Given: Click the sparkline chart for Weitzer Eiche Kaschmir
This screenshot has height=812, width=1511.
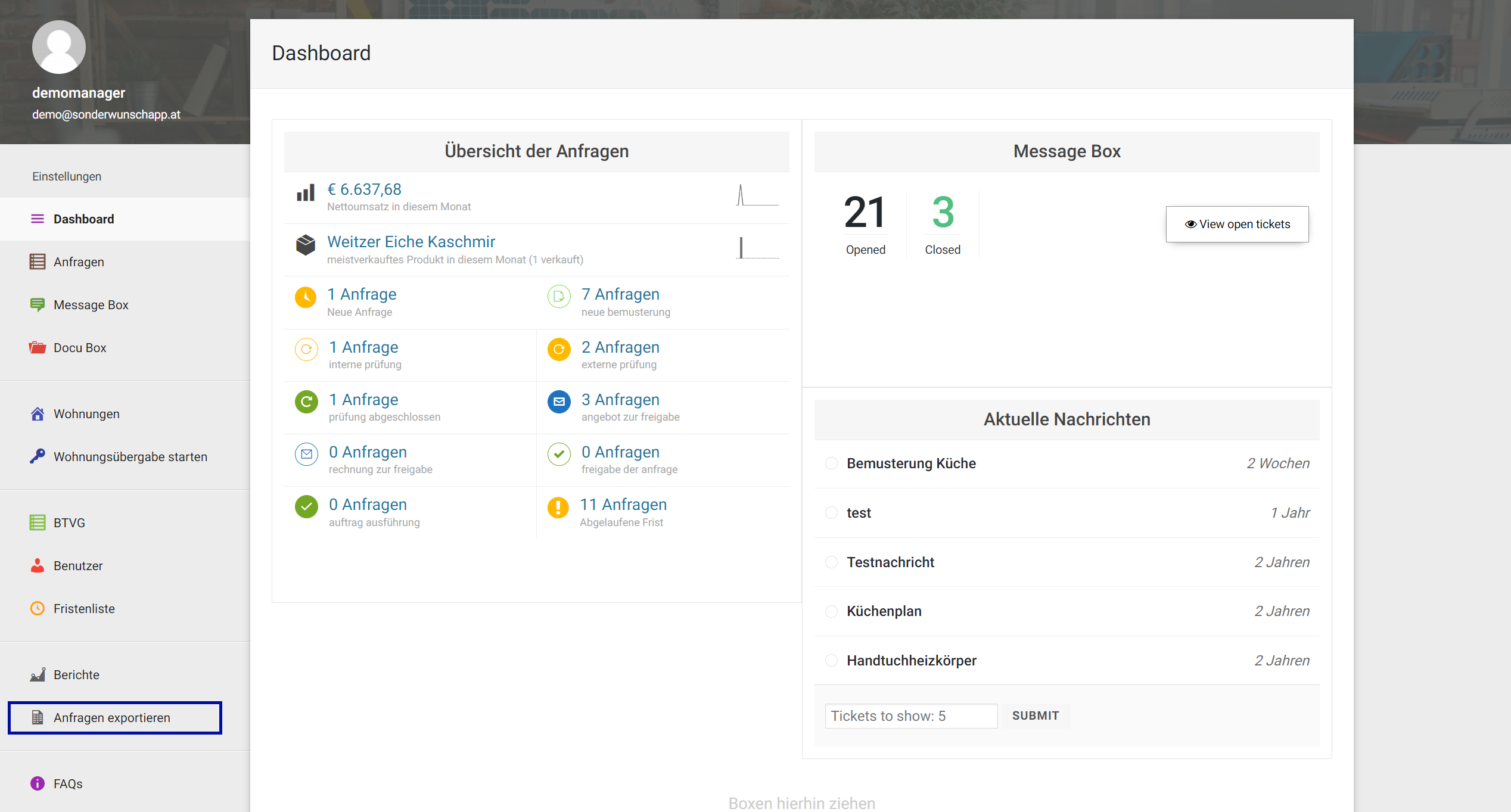Looking at the screenshot, I should pyautogui.click(x=758, y=247).
